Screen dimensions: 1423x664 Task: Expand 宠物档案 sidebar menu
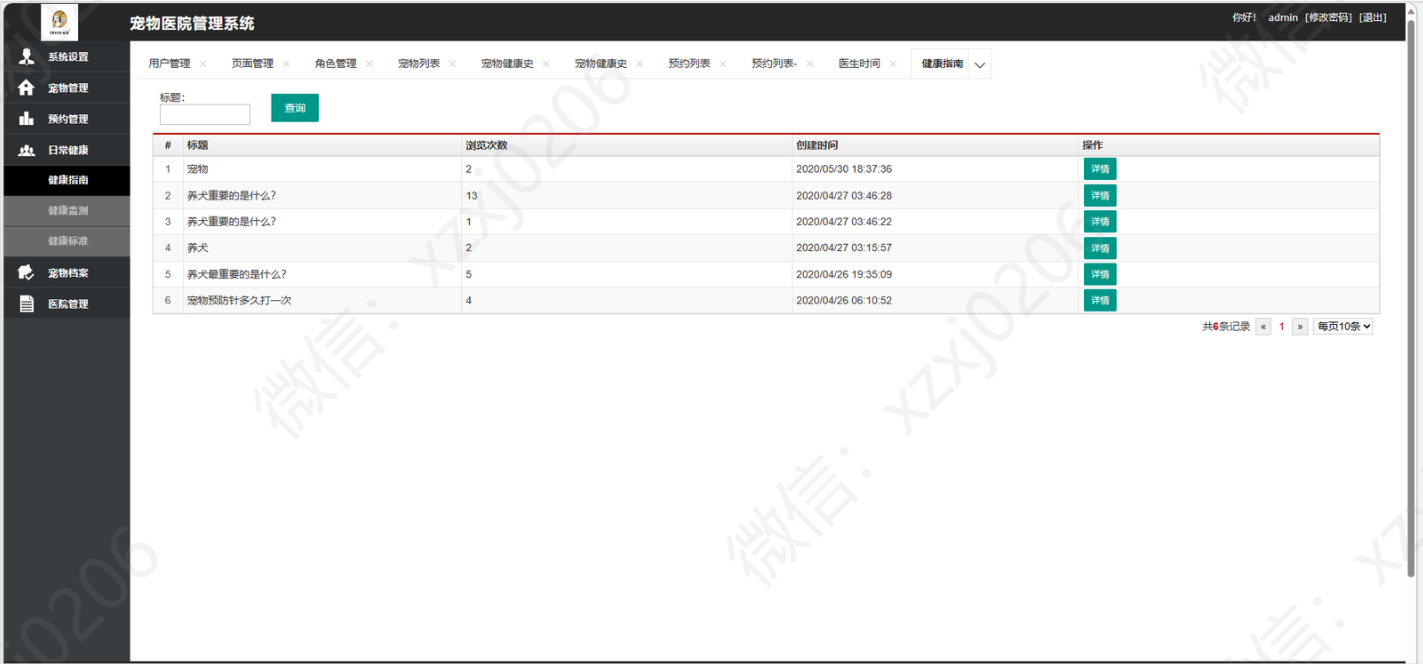[x=66, y=273]
